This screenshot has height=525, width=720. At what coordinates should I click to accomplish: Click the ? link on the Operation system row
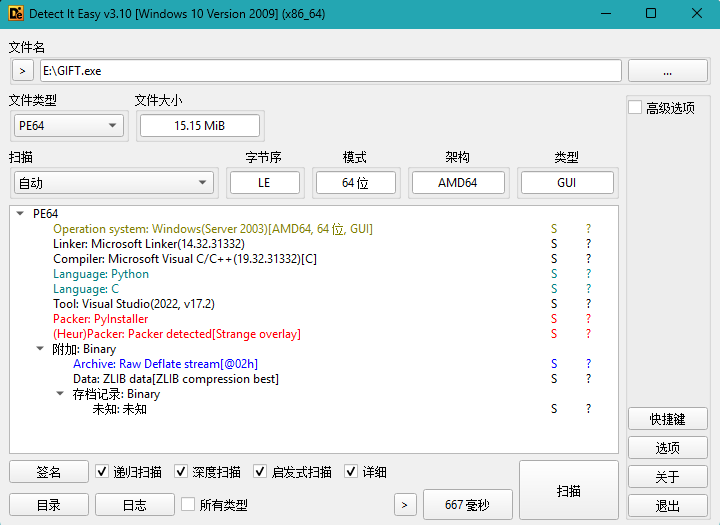[588, 229]
